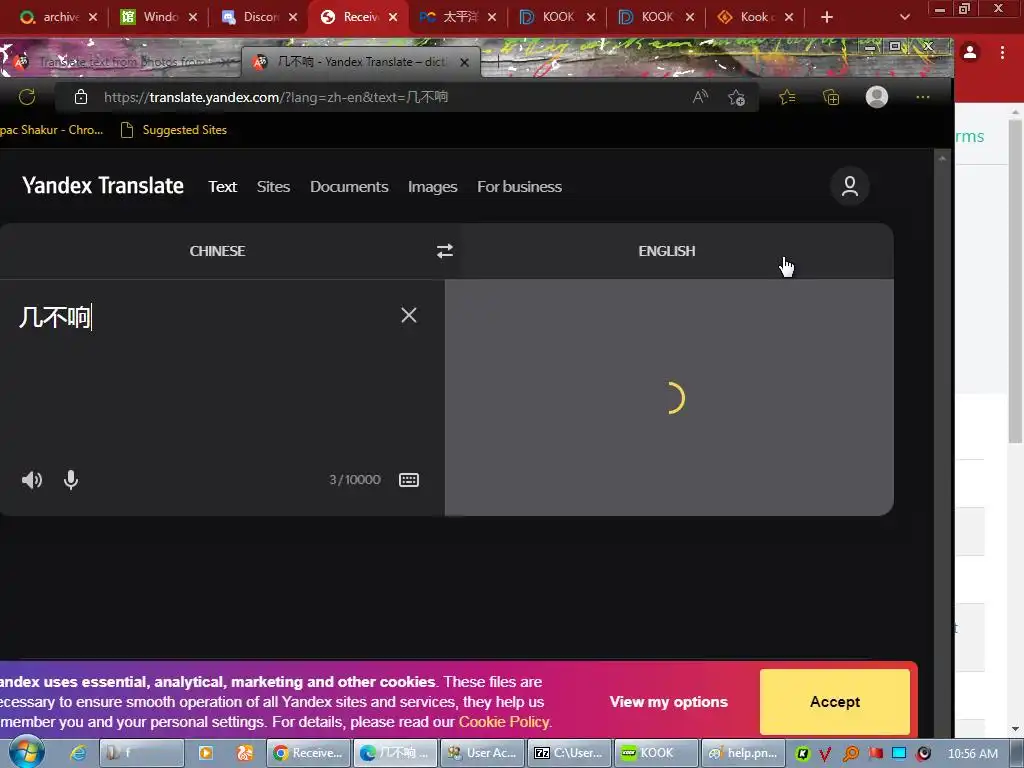This screenshot has width=1024, height=768.
Task: Expand Chrome tab search dropdown
Action: [904, 17]
